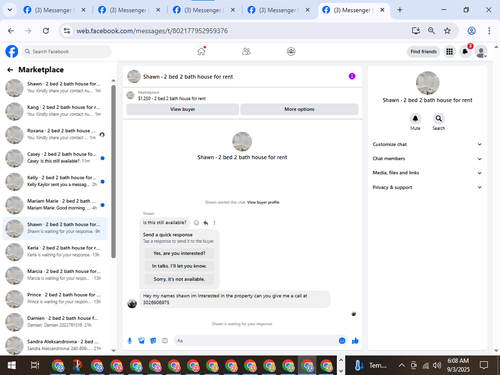The width and height of the screenshot is (500, 375).
Task: Expand Media, files and links section
Action: [x=427, y=173]
